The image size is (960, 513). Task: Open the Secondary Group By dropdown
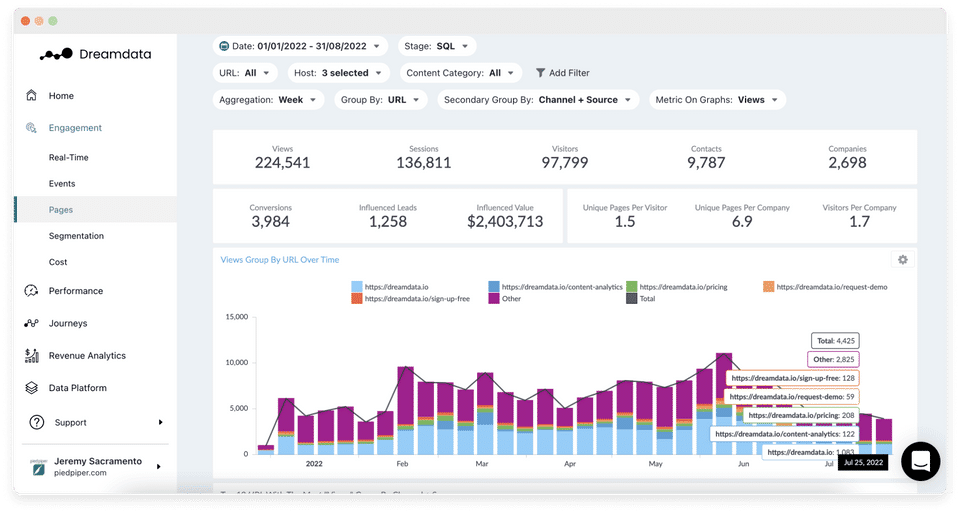point(538,100)
